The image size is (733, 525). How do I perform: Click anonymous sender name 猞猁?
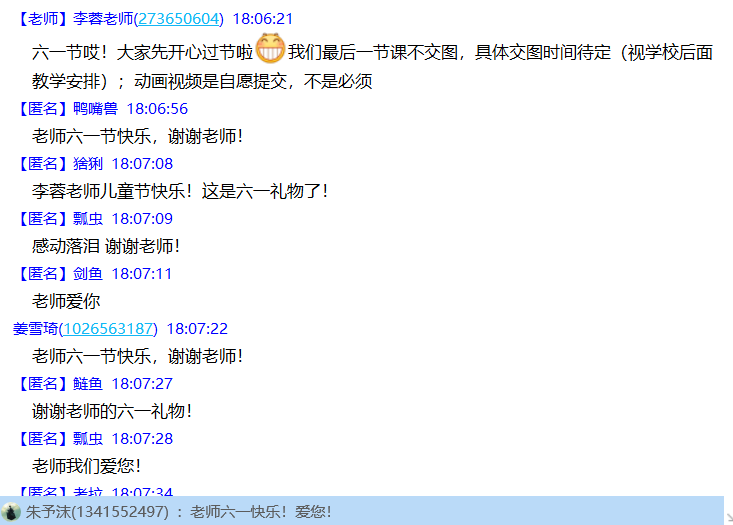click(88, 164)
